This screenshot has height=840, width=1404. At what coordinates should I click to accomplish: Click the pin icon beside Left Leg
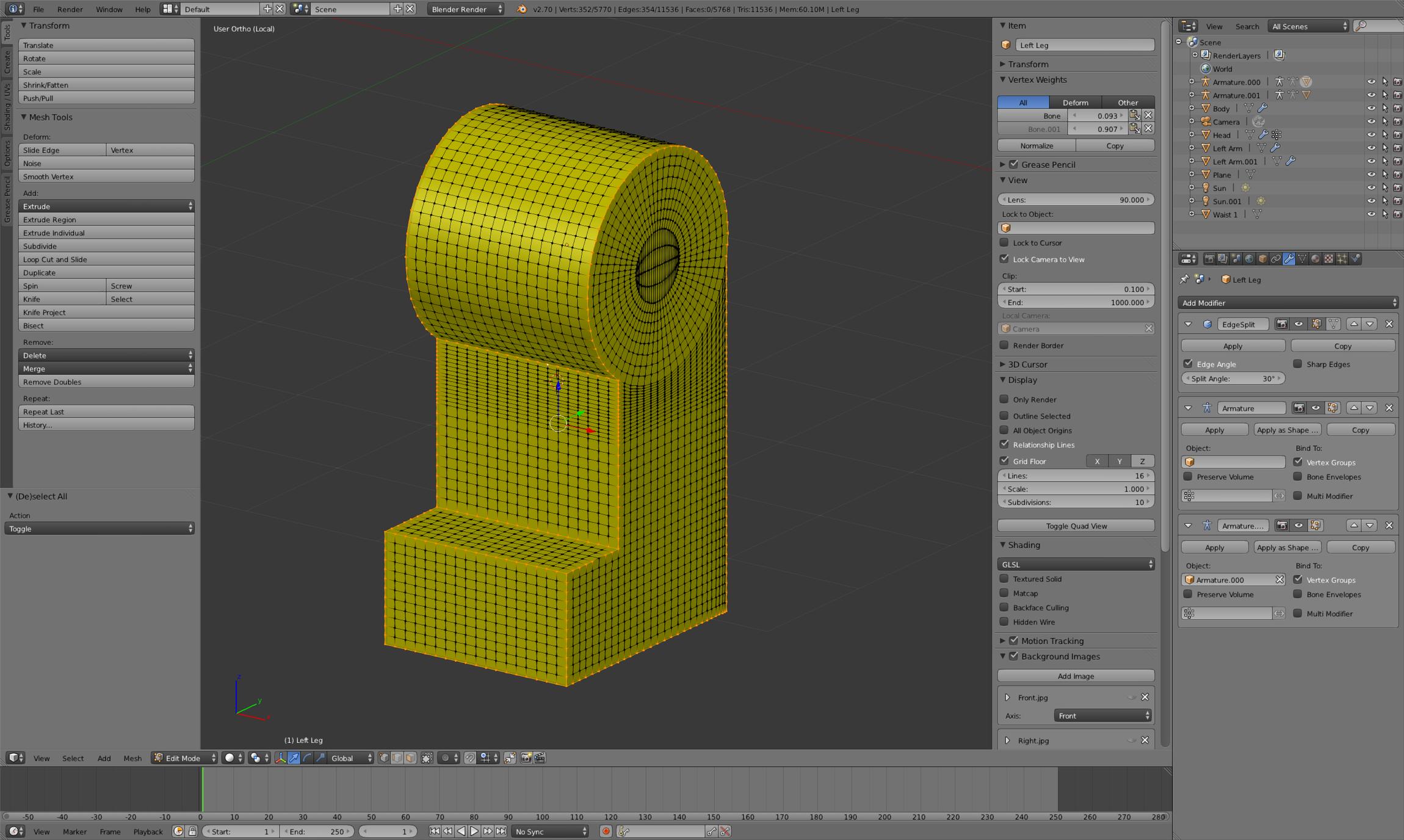click(1184, 280)
